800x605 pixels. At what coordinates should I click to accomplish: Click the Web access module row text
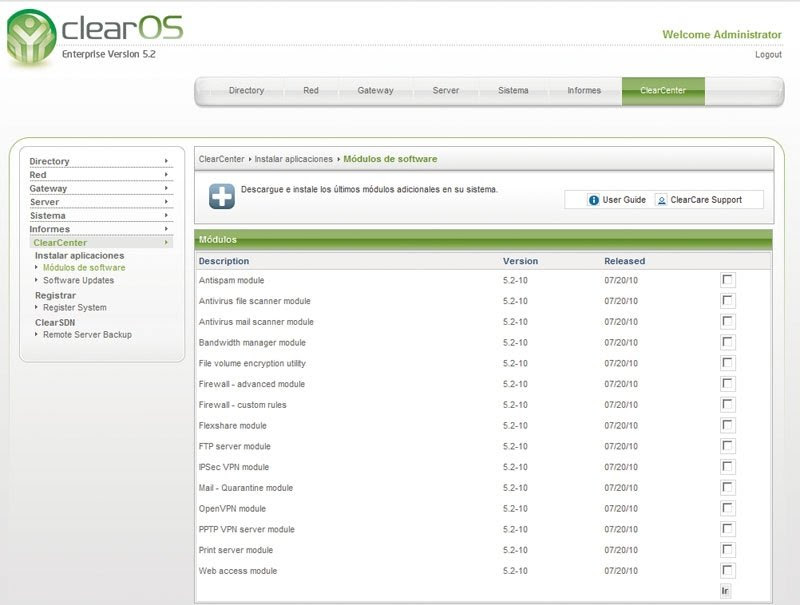pos(238,571)
